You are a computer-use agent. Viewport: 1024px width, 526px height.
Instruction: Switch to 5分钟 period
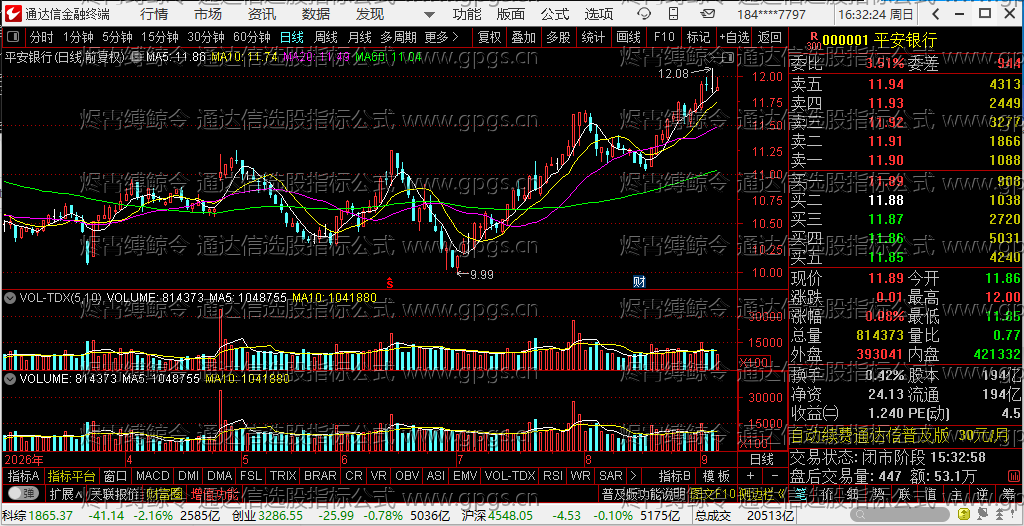[x=117, y=37]
